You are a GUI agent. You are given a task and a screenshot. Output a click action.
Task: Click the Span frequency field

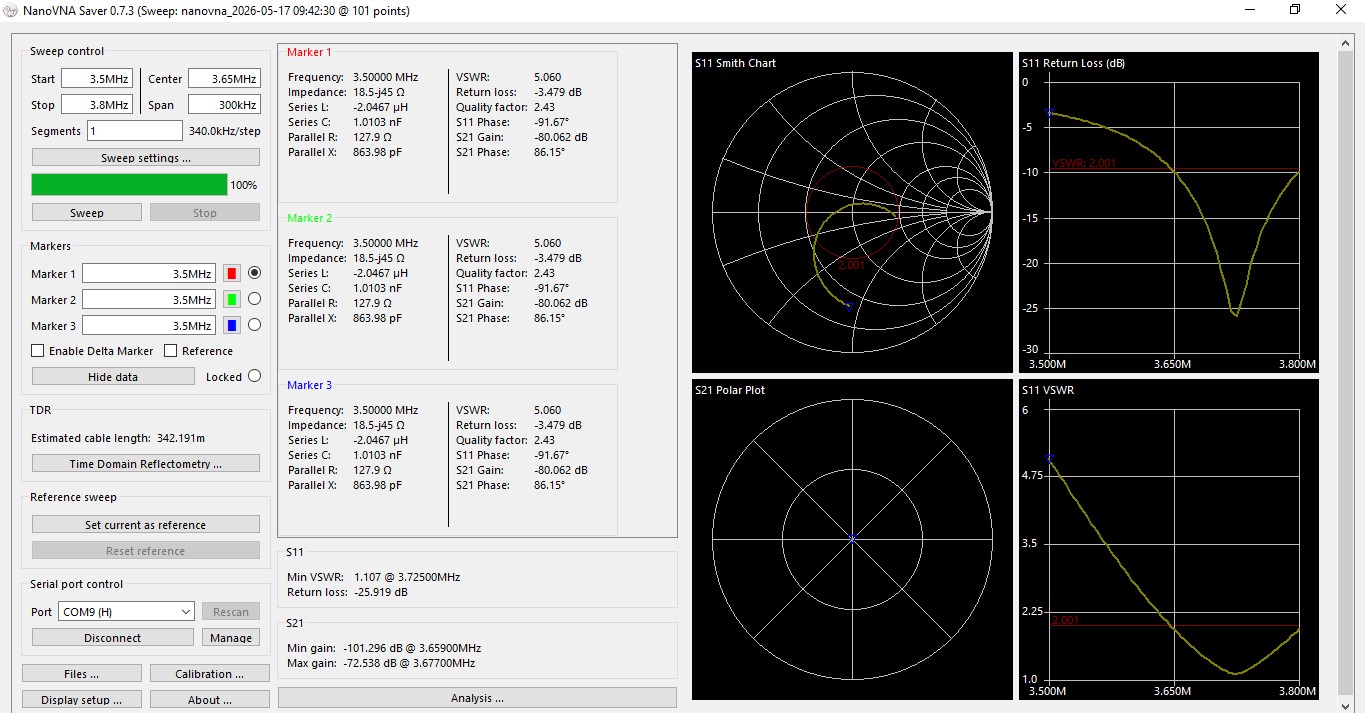[224, 105]
